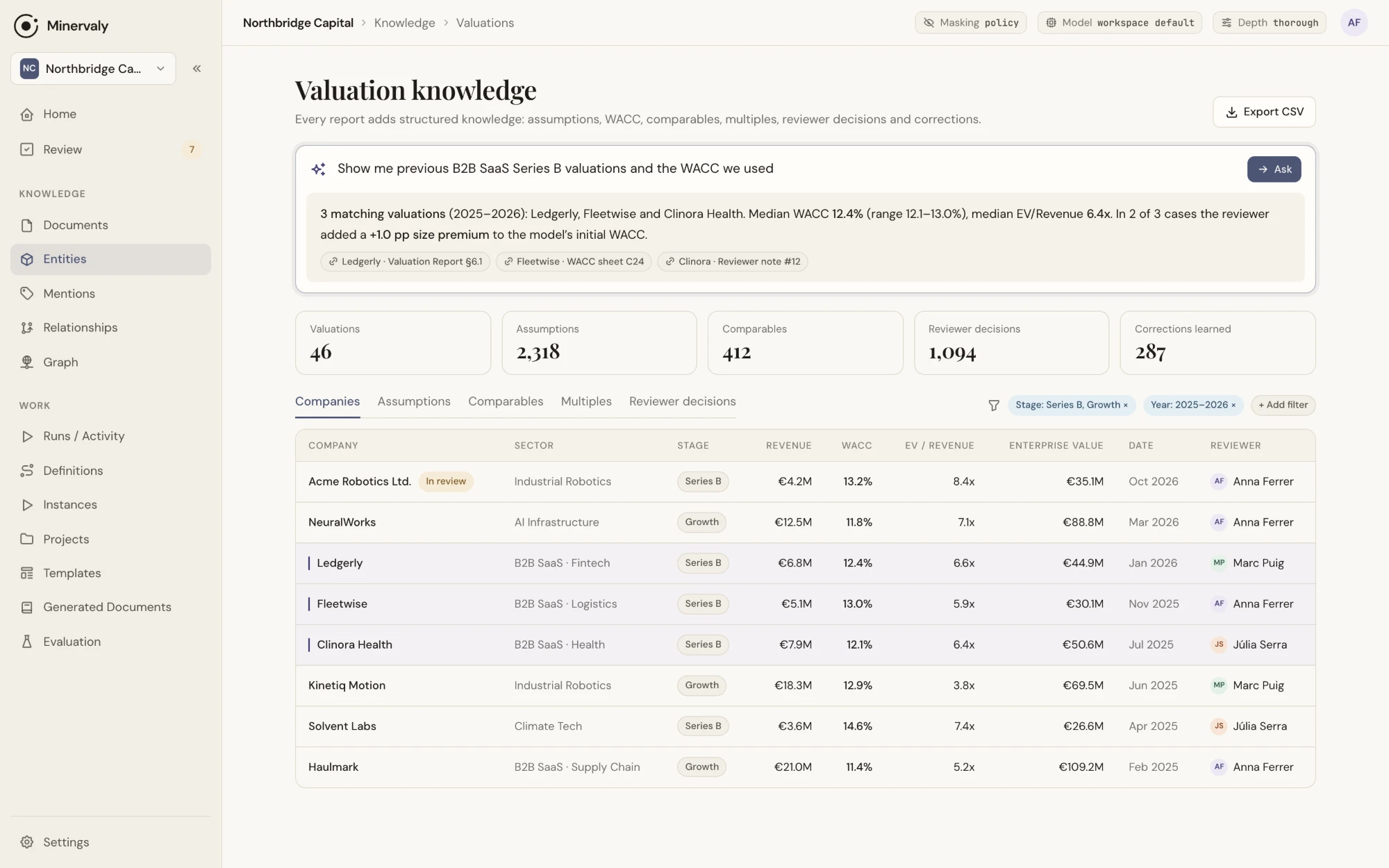1389x868 pixels.
Task: Open the Clinora Reviewer note #12 citation
Action: point(732,262)
